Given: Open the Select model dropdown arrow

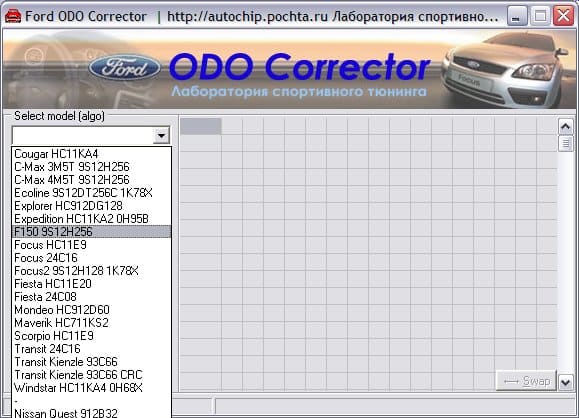Looking at the screenshot, I should point(161,136).
